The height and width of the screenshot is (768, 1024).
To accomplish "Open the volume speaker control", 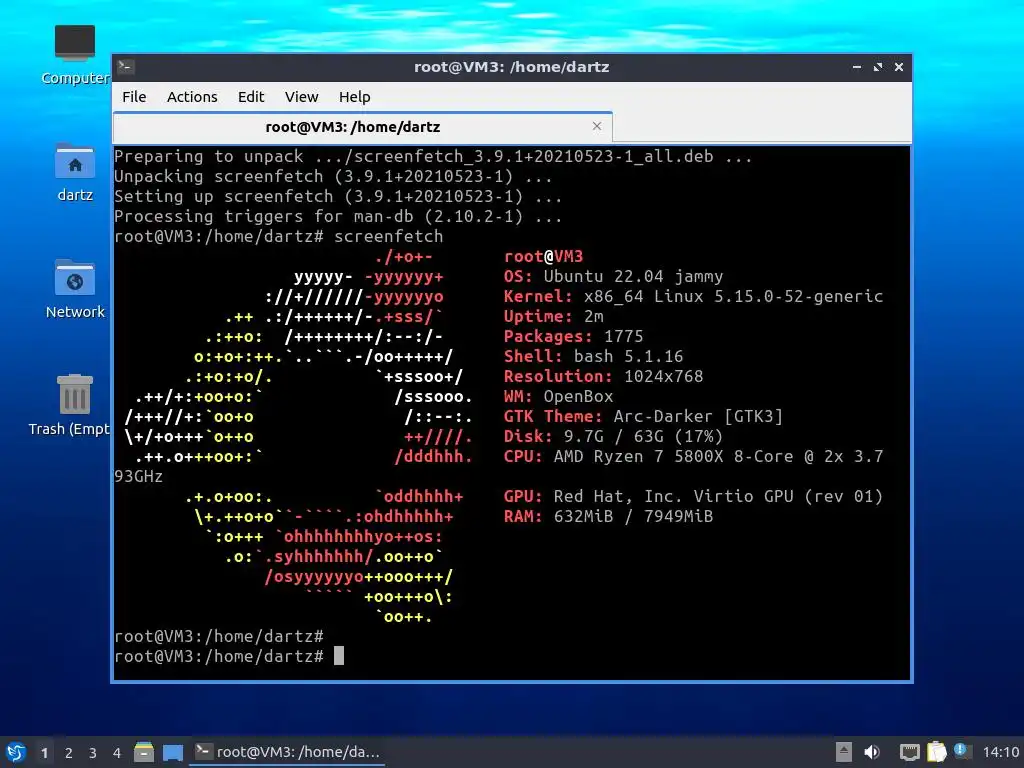I will (871, 752).
